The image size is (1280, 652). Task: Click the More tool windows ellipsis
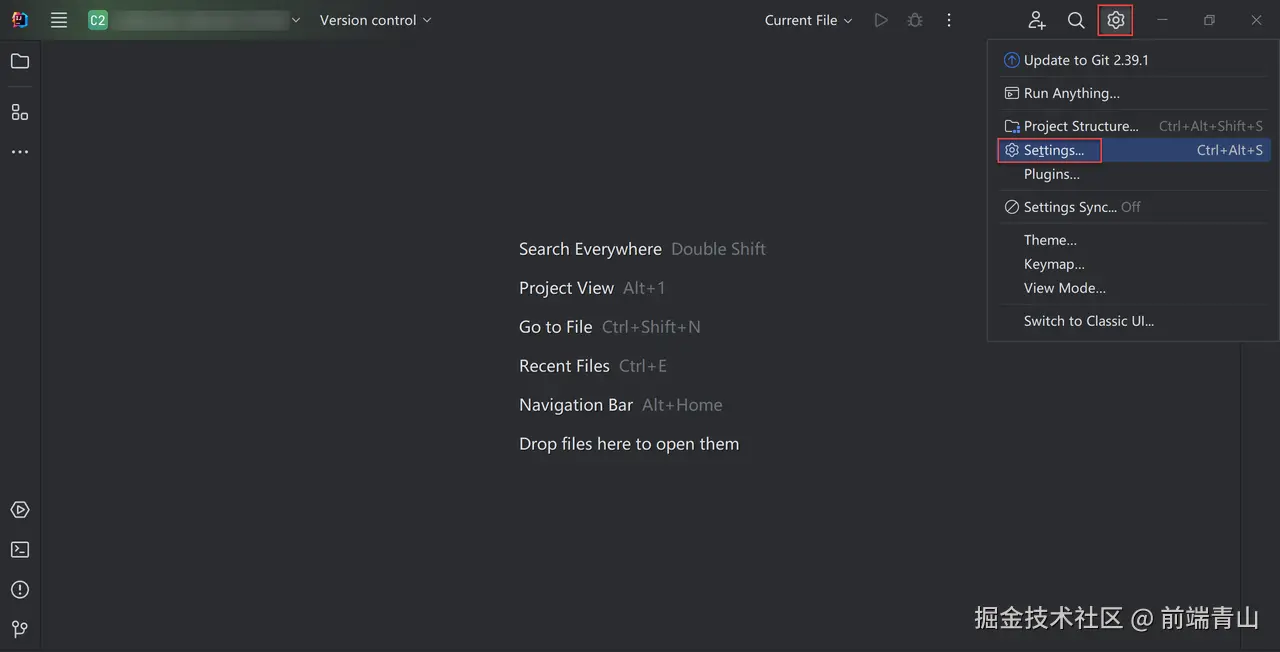[x=20, y=152]
